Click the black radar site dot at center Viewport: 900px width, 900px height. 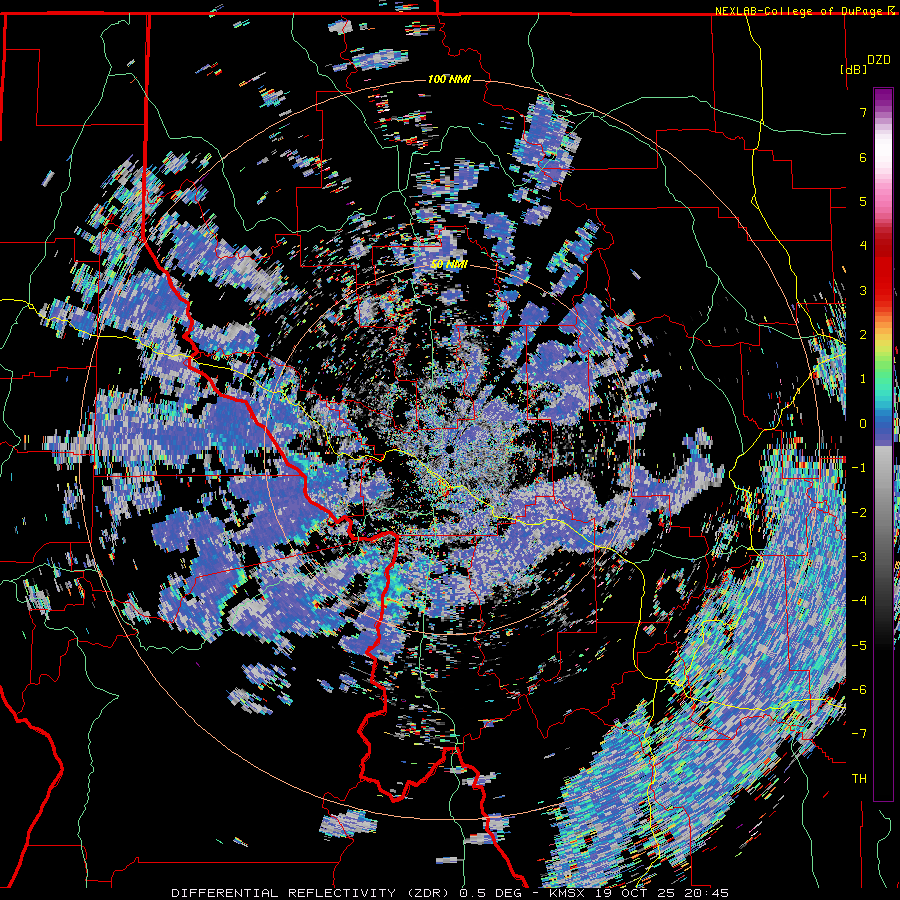click(449, 449)
